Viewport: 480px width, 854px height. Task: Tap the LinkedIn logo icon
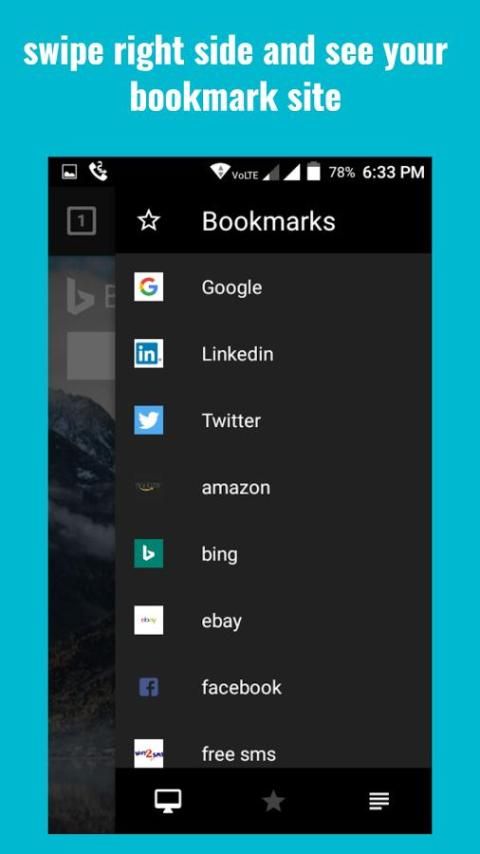pyautogui.click(x=149, y=353)
